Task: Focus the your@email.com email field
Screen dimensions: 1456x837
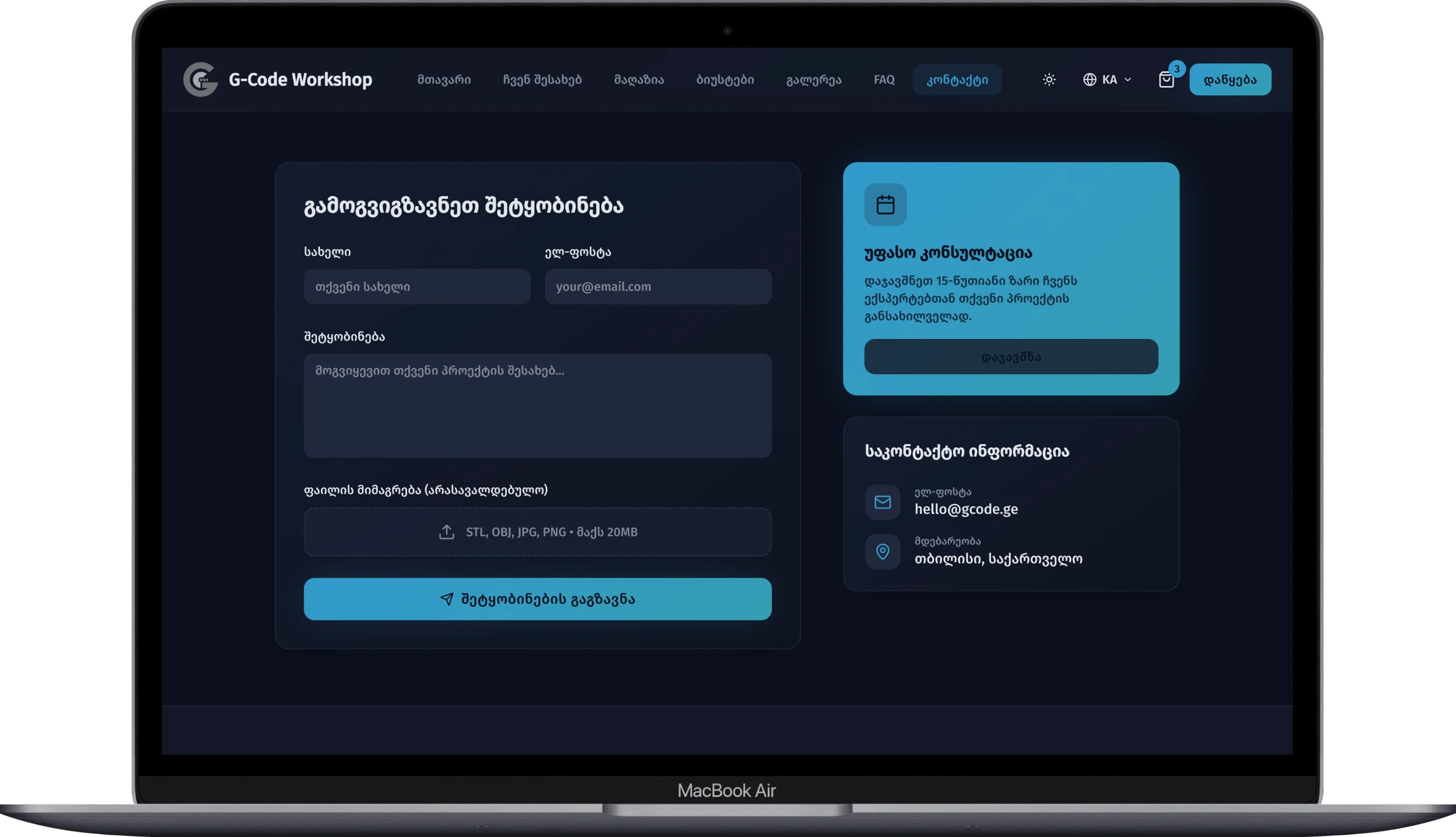Action: 657,286
